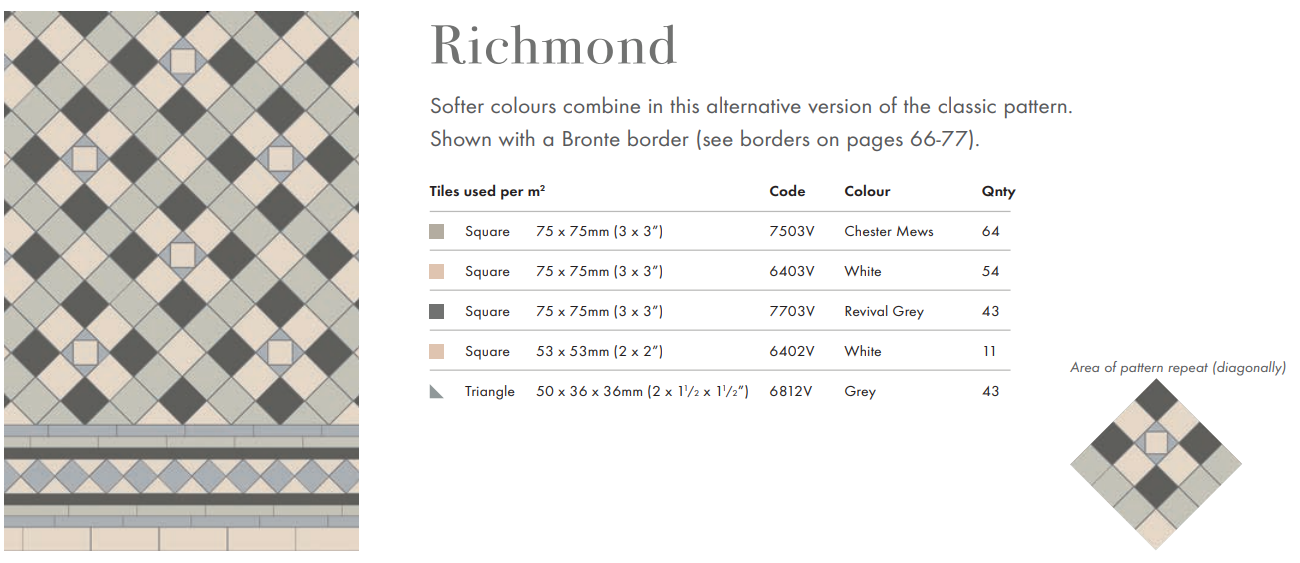The image size is (1300, 563).
Task: Open the Richmond tile pattern image
Action: tap(181, 281)
